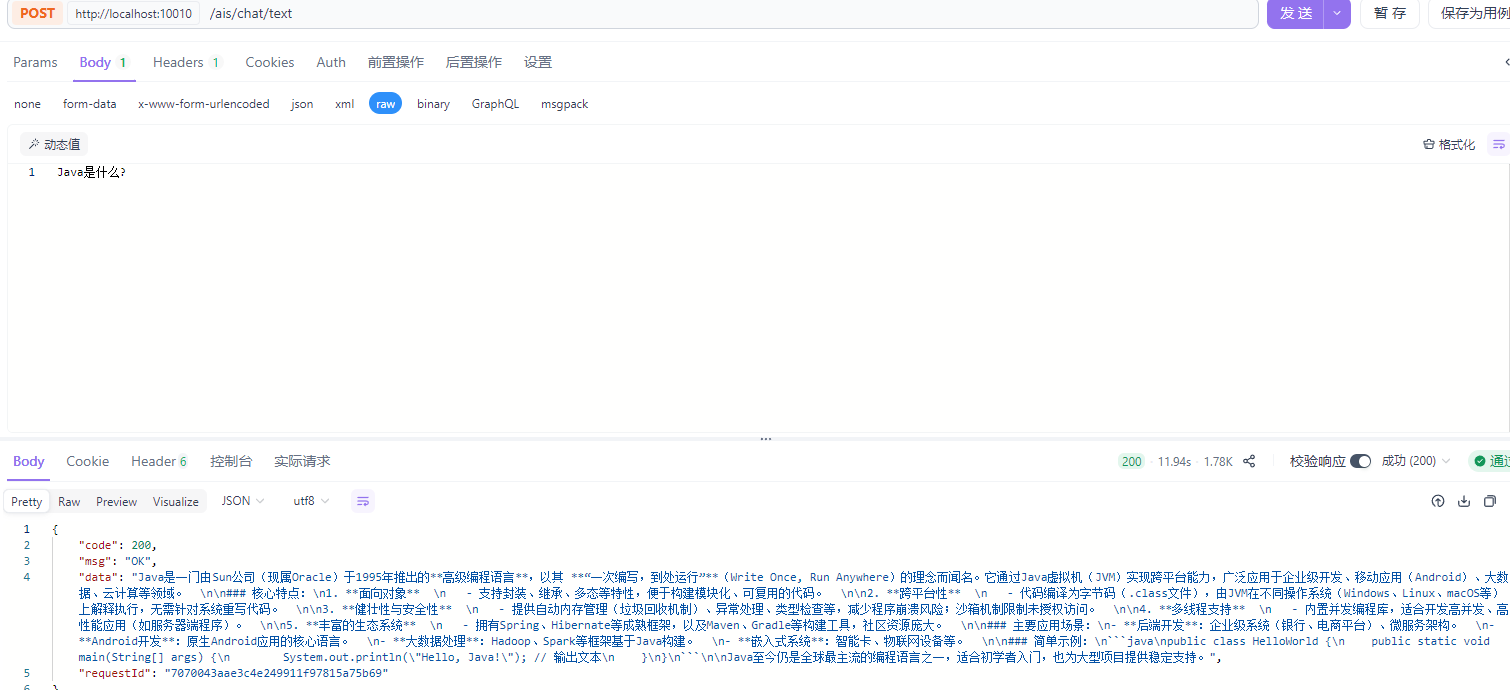Screen dimensions: 1510x690
Task: Click the 通过 validation badge
Action: (1489, 461)
